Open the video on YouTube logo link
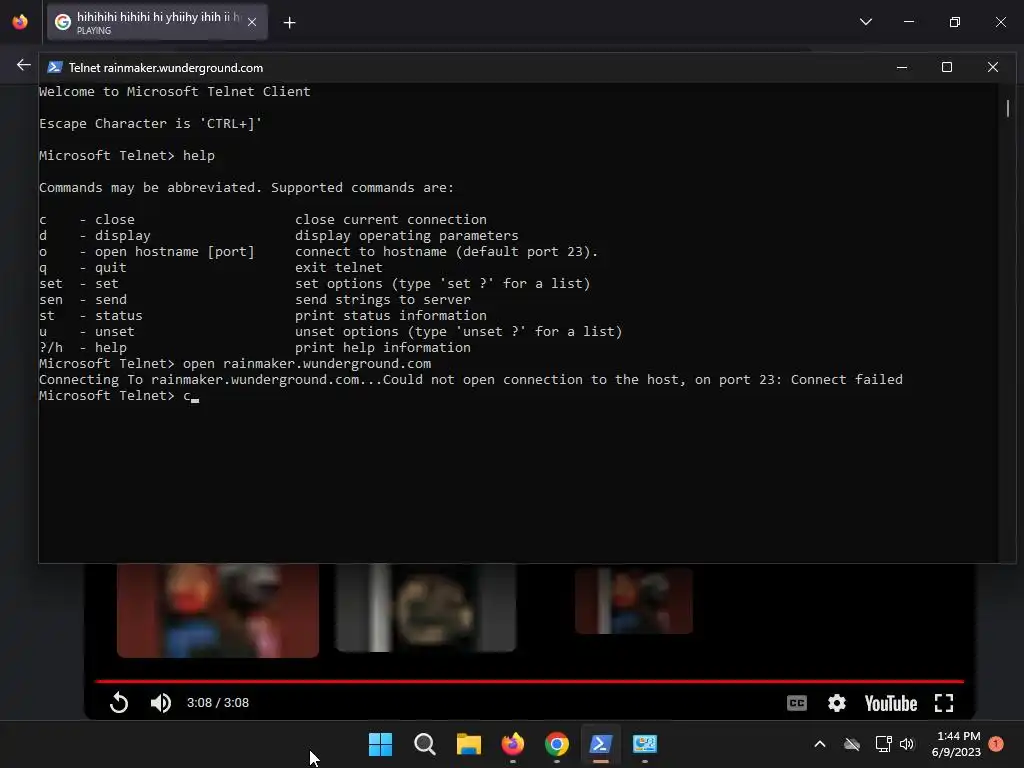The image size is (1024, 768). coord(891,703)
